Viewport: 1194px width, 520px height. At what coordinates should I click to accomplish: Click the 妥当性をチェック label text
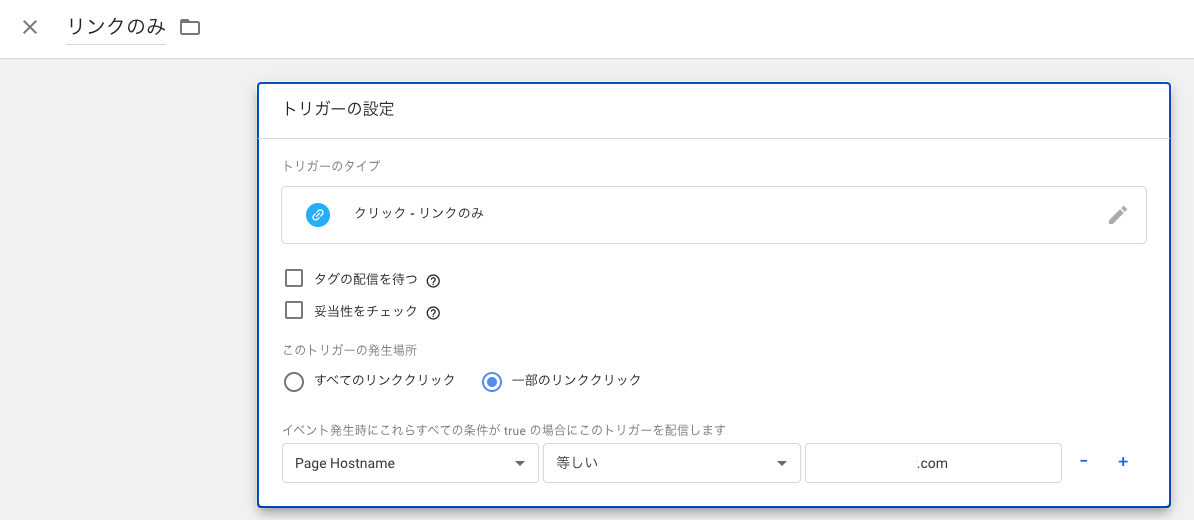point(366,311)
